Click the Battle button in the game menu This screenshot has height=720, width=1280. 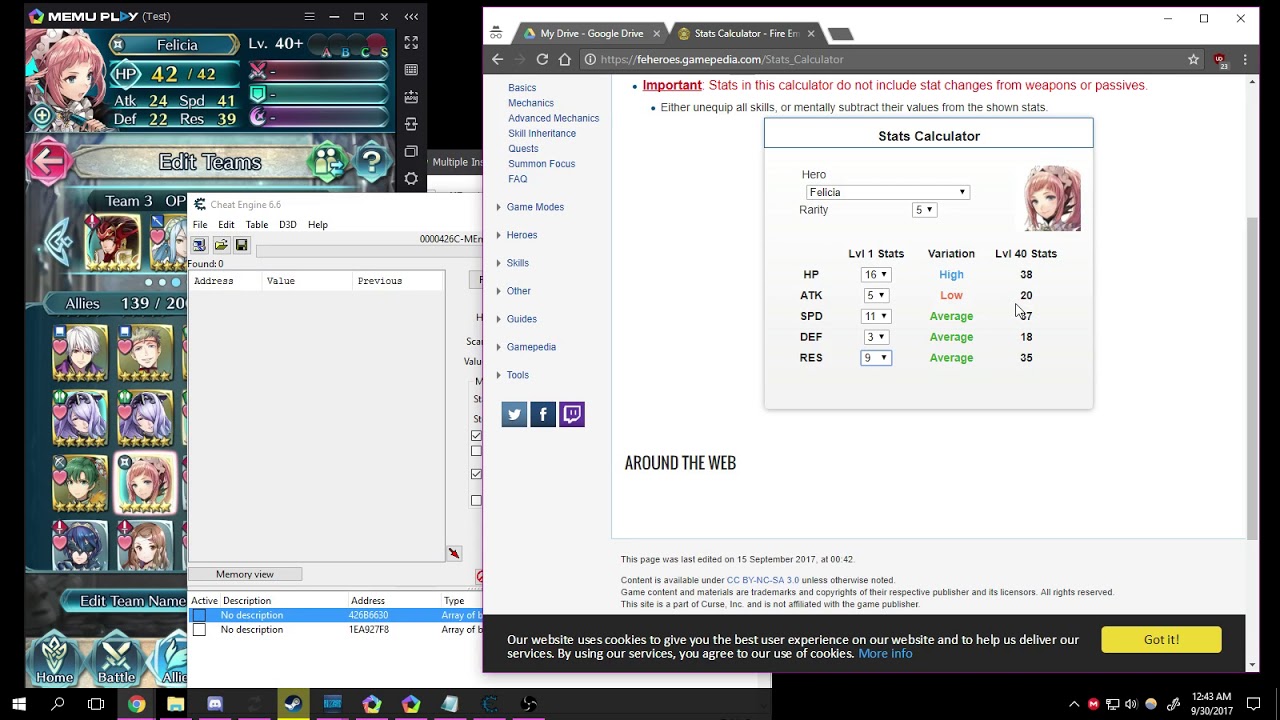pyautogui.click(x=116, y=663)
